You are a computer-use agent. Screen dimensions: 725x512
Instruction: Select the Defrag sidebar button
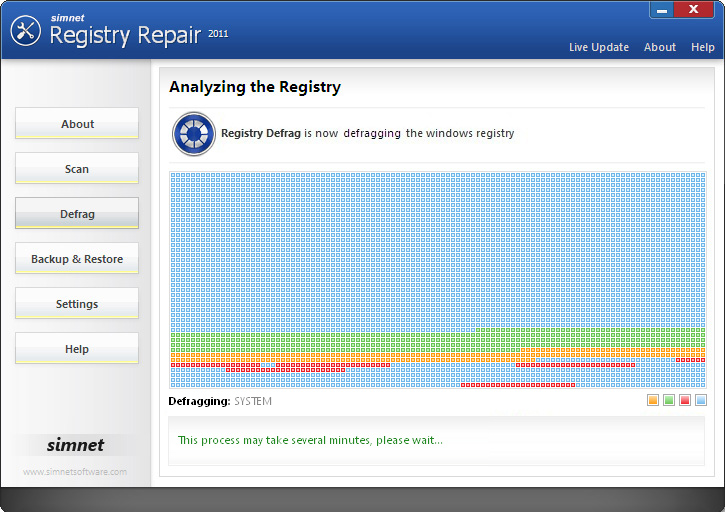pos(77,214)
